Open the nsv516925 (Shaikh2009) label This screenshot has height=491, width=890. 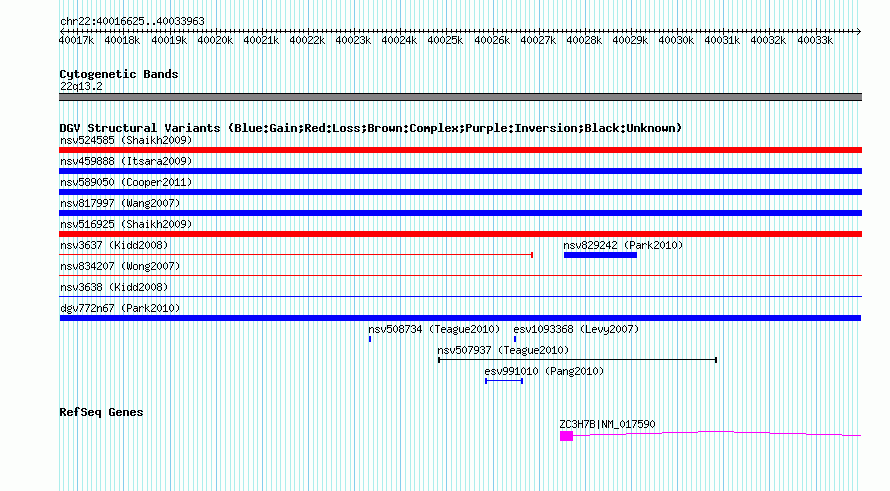pyautogui.click(x=126, y=224)
